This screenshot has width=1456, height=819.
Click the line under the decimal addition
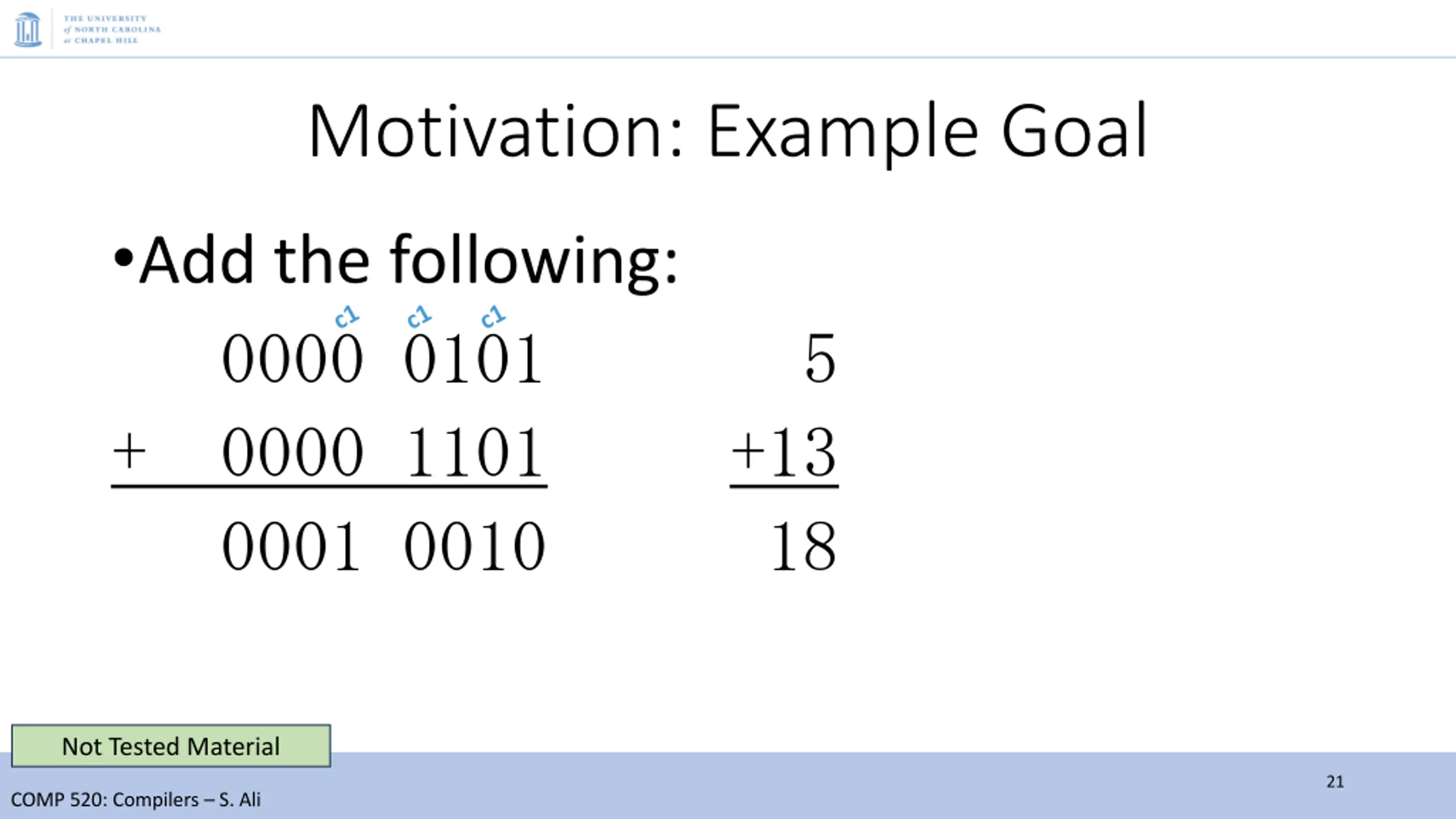click(784, 487)
